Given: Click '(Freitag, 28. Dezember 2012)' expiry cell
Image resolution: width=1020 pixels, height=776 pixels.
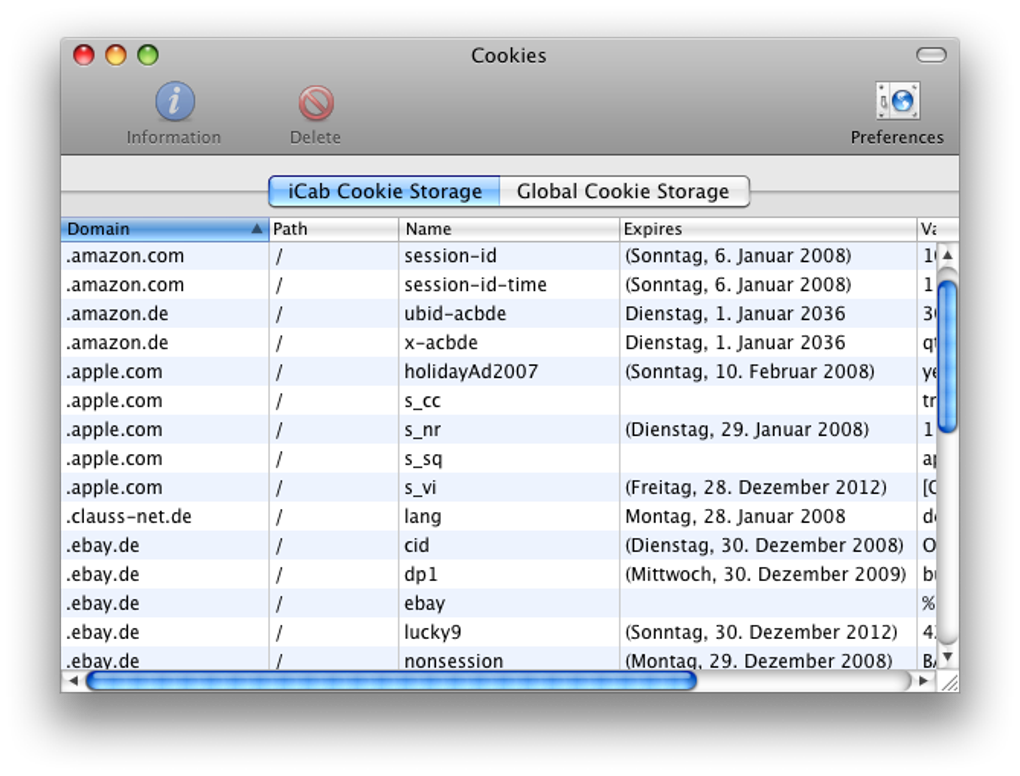Looking at the screenshot, I should tap(768, 487).
